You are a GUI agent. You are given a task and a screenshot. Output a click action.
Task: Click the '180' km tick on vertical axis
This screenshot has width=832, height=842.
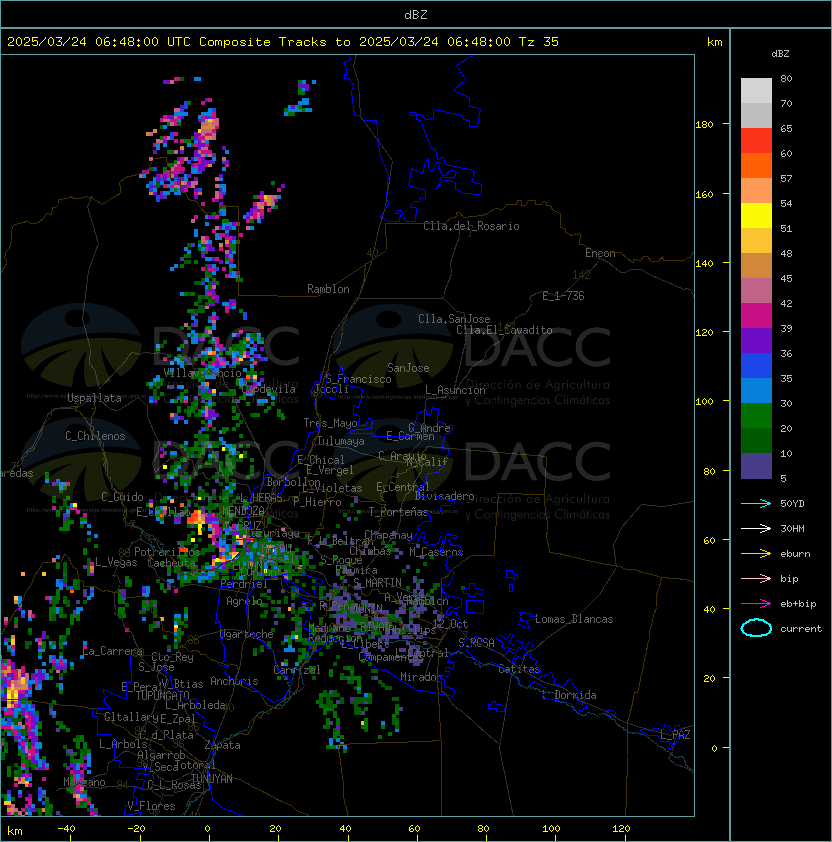[x=704, y=125]
